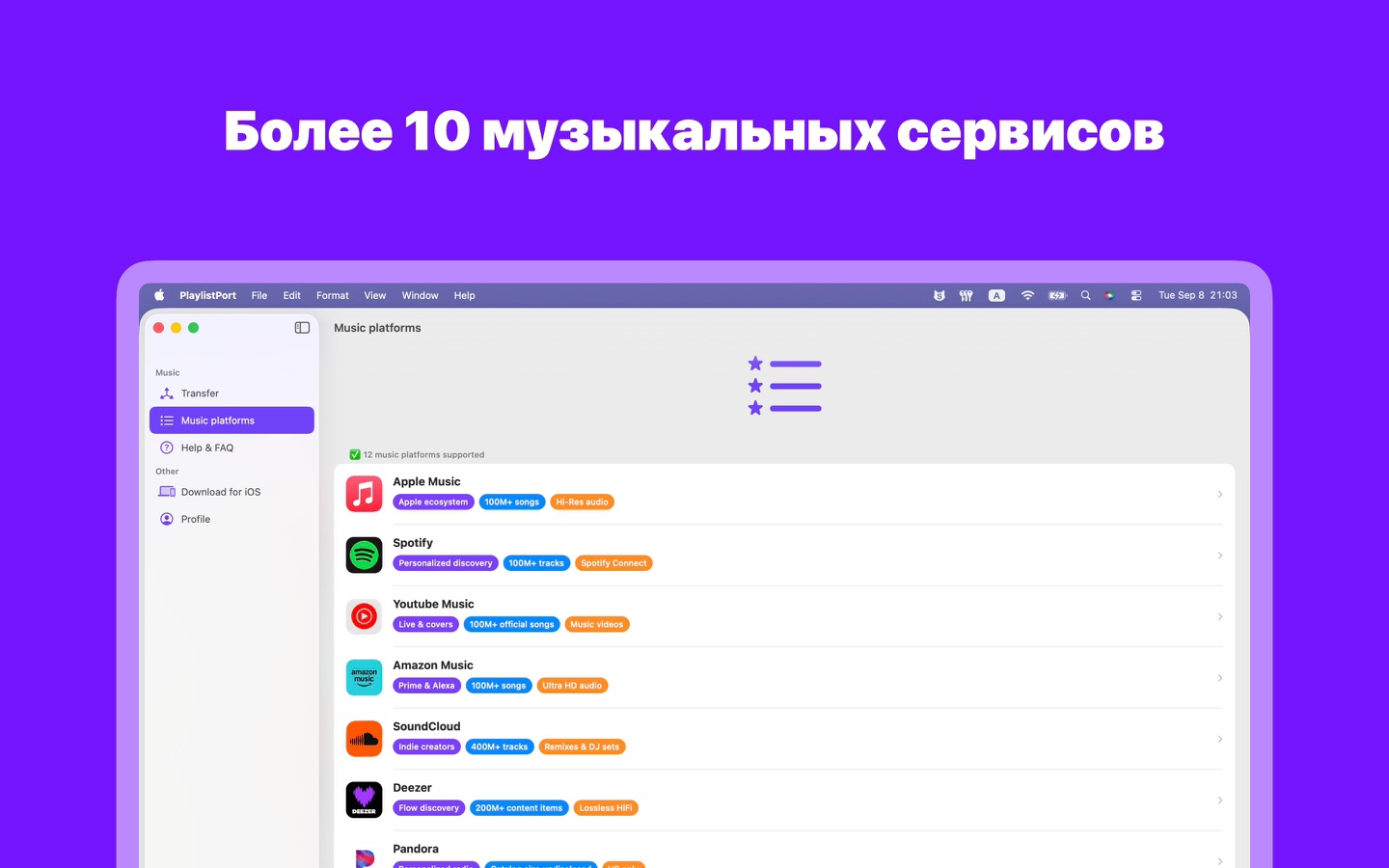The image size is (1389, 868).
Task: Select Music platforms in the sidebar
Action: [231, 420]
